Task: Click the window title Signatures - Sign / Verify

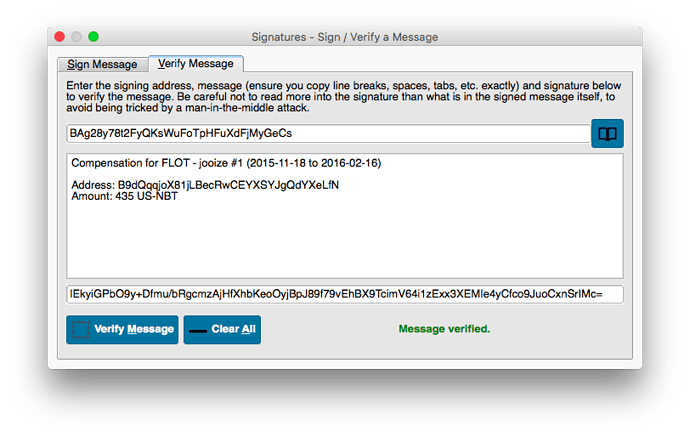Action: point(345,37)
